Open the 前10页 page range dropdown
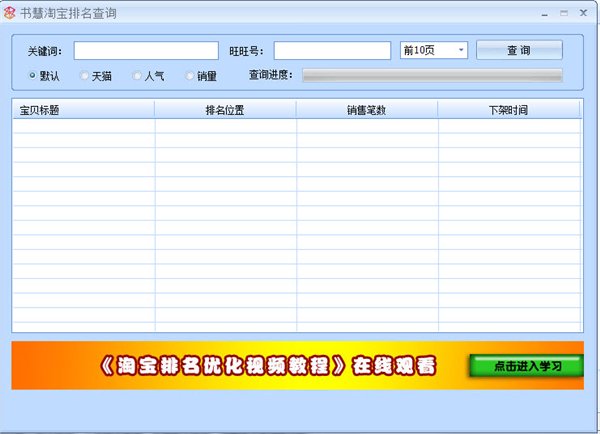 click(434, 50)
